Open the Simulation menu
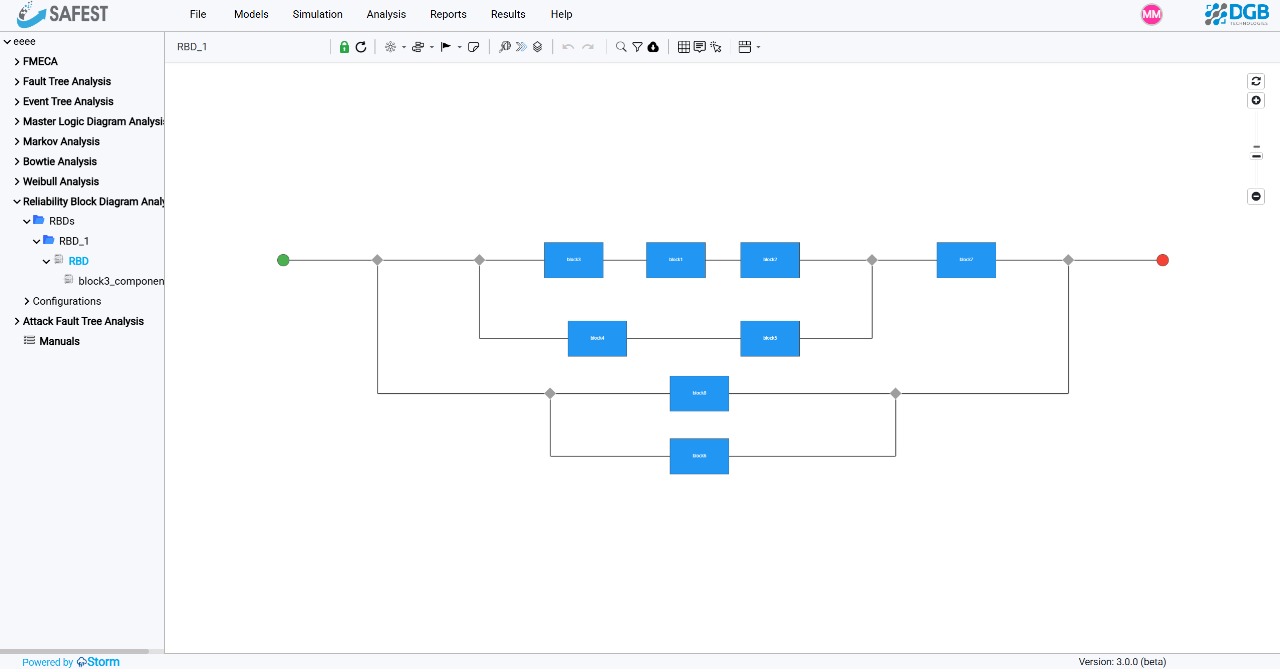Image resolution: width=1280 pixels, height=672 pixels. 317,14
